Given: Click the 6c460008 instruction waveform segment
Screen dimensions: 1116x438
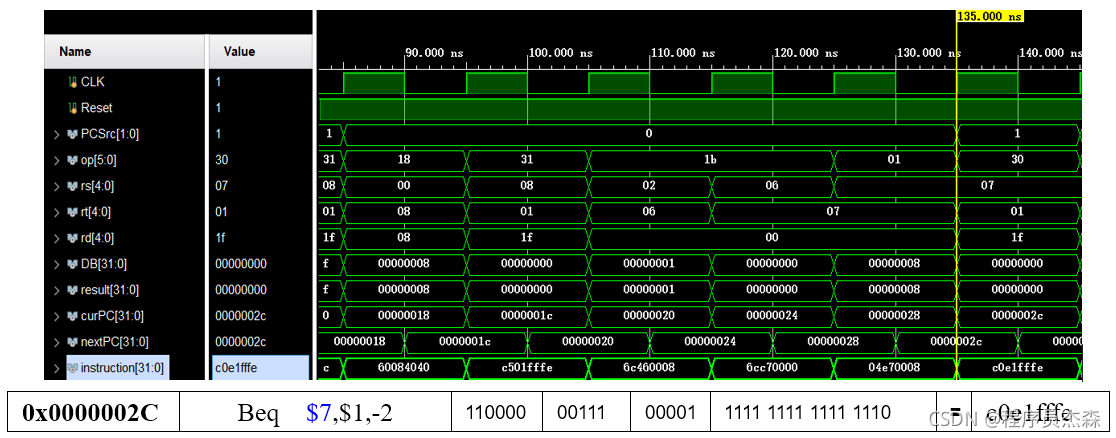Looking at the screenshot, I should tap(649, 368).
